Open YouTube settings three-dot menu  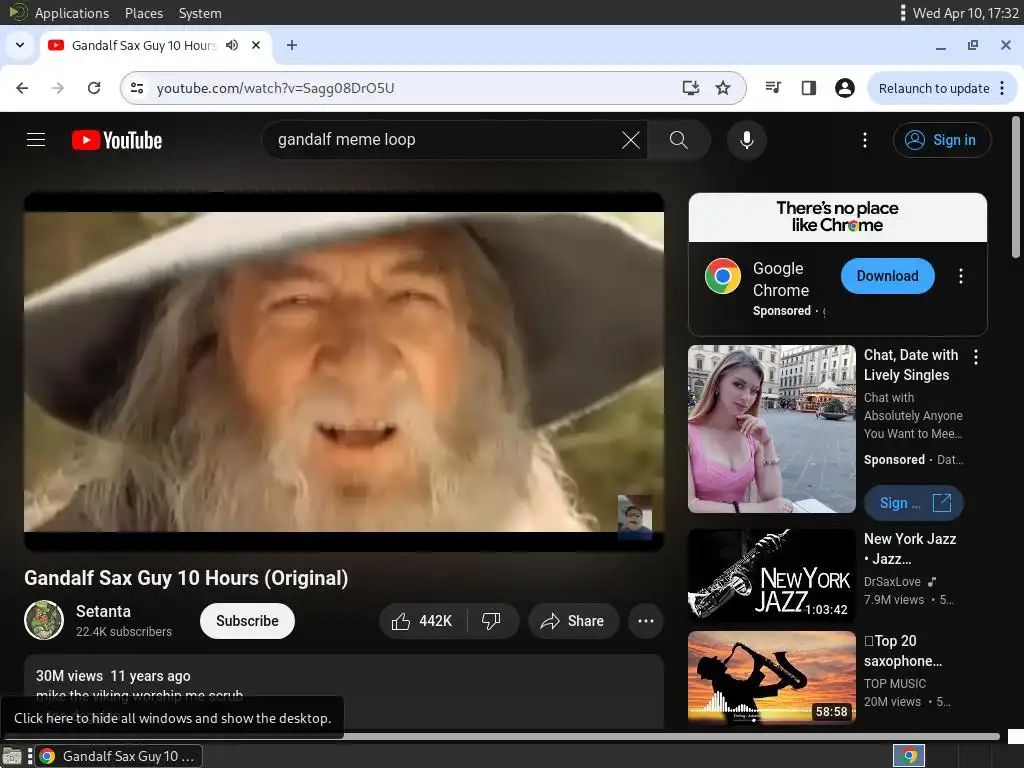(x=865, y=140)
